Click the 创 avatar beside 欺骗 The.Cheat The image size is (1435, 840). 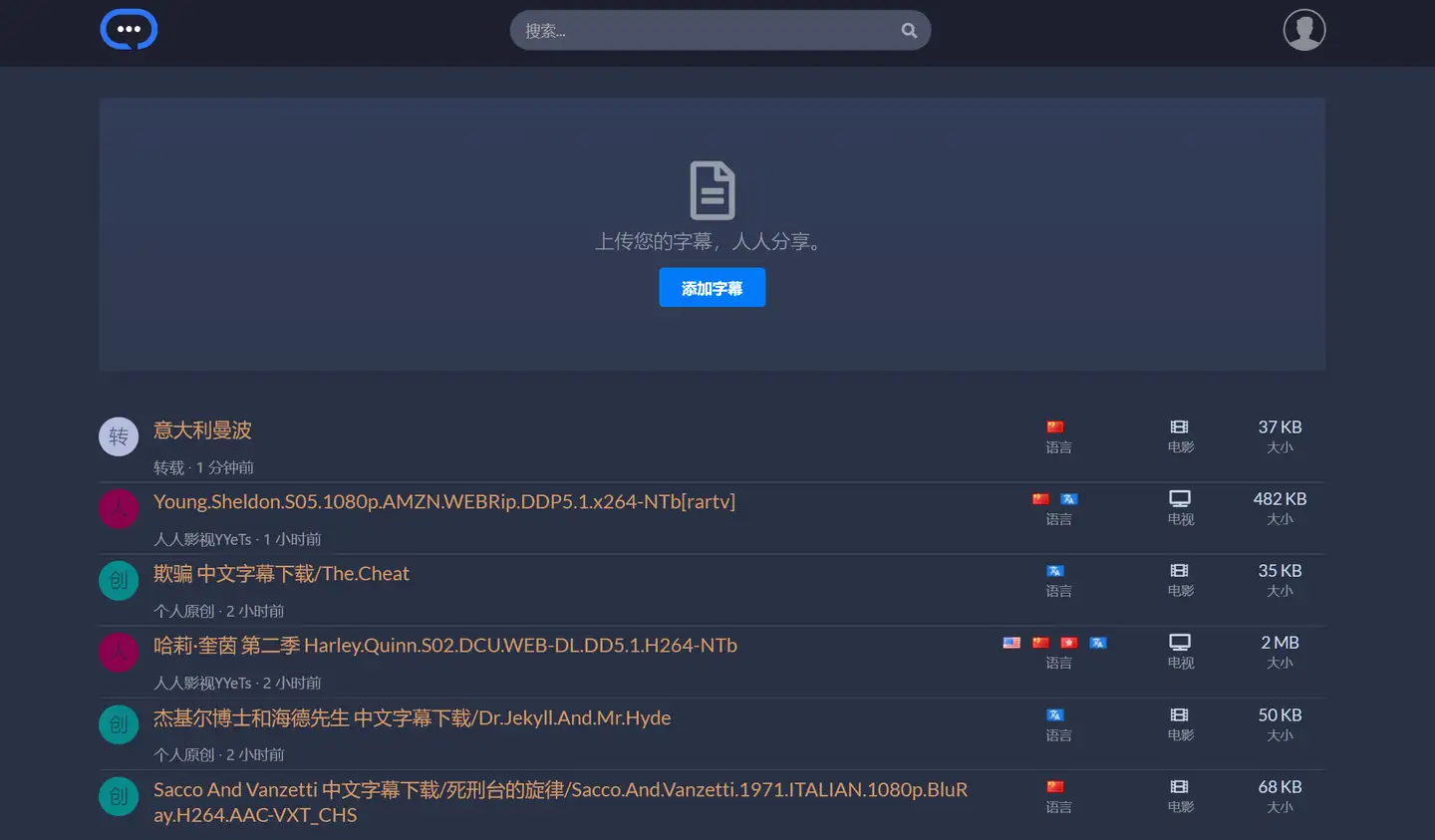[x=119, y=580]
